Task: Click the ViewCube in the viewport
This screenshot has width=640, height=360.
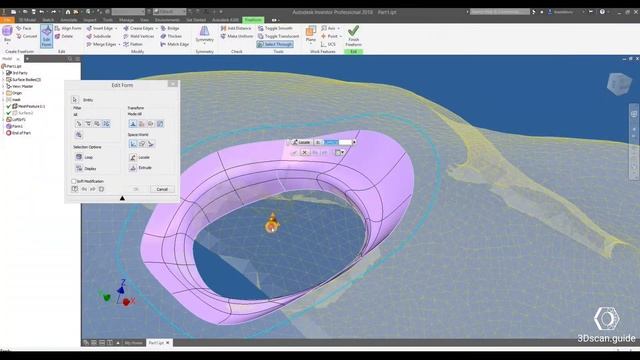Action: click(x=619, y=84)
